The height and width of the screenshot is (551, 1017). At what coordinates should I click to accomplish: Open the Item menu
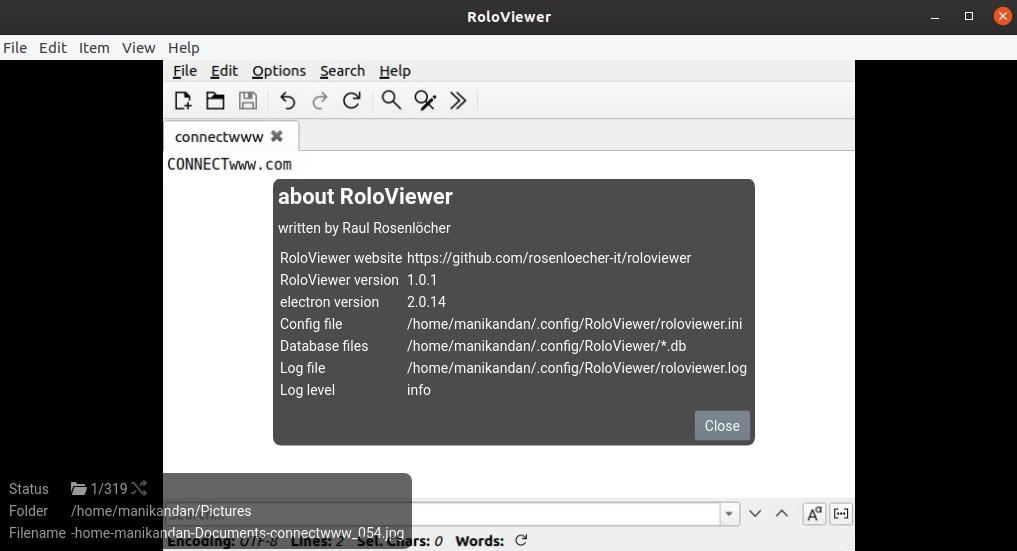pyautogui.click(x=94, y=48)
